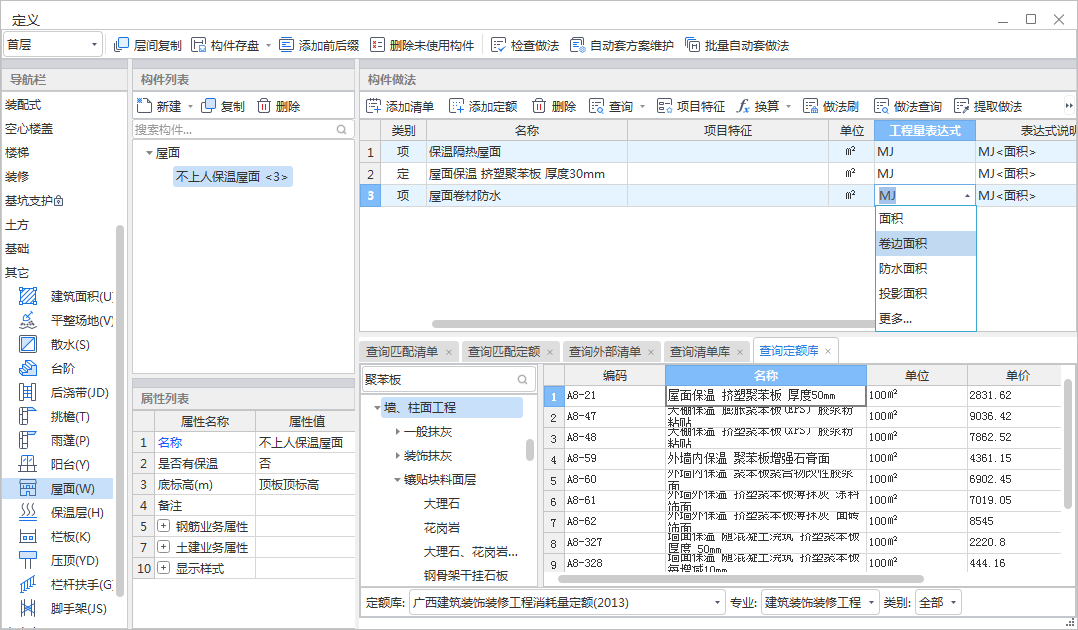This screenshot has height=630, width=1078.
Task: Click the 添加前后缀 icon
Action: [x=287, y=45]
